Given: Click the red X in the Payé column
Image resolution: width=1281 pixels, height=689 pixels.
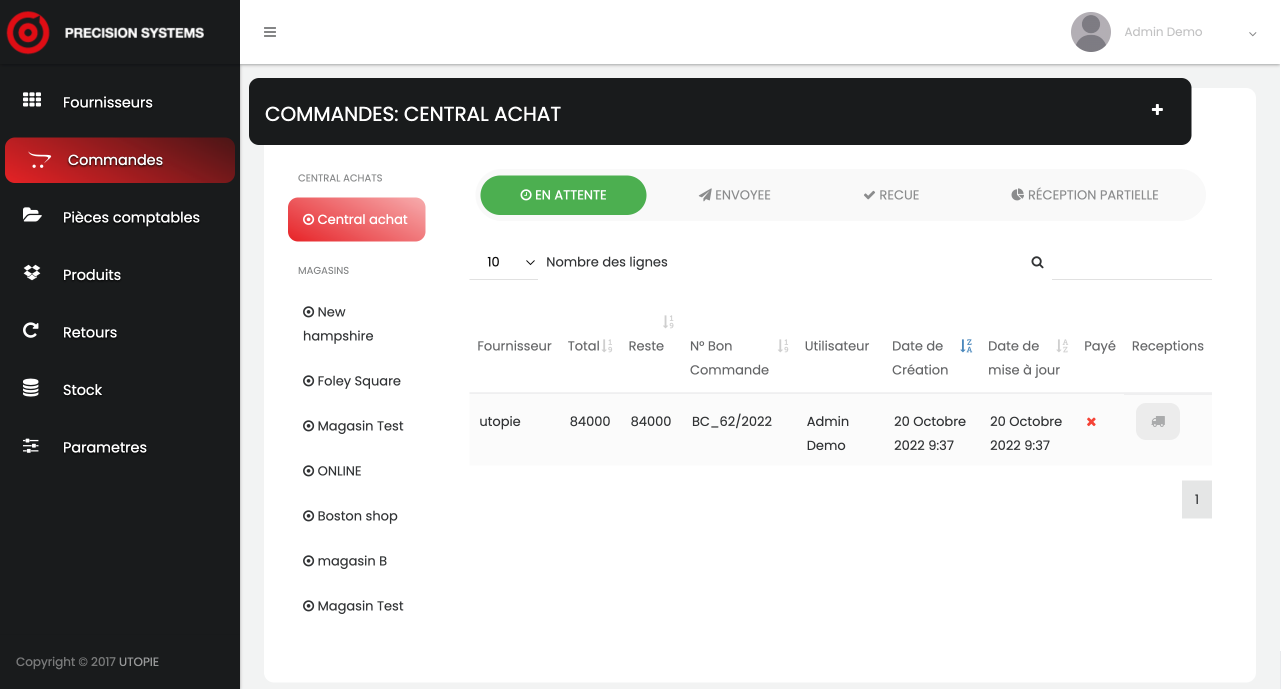Looking at the screenshot, I should 1091,422.
